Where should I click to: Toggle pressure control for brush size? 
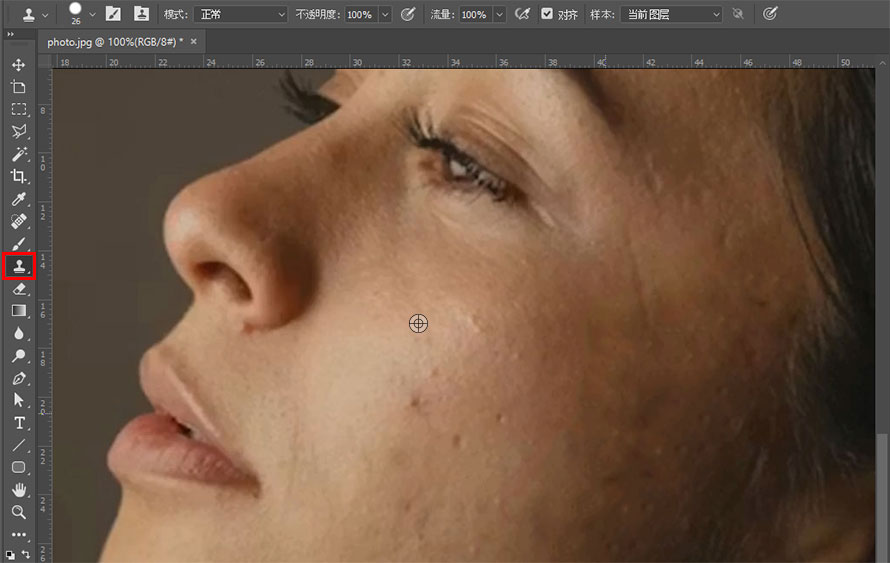coord(770,14)
